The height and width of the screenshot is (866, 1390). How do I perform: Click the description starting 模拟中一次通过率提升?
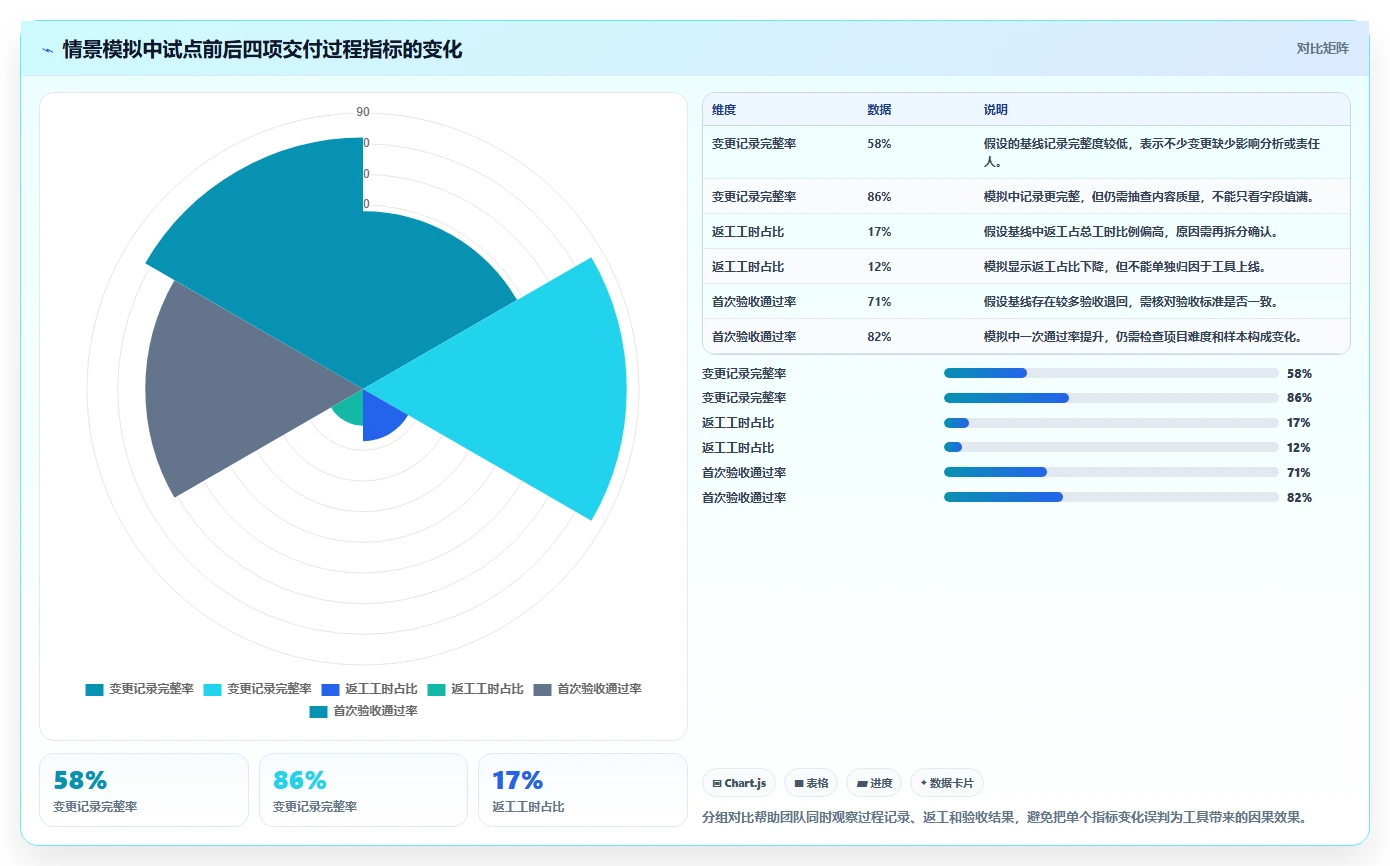tap(1142, 337)
